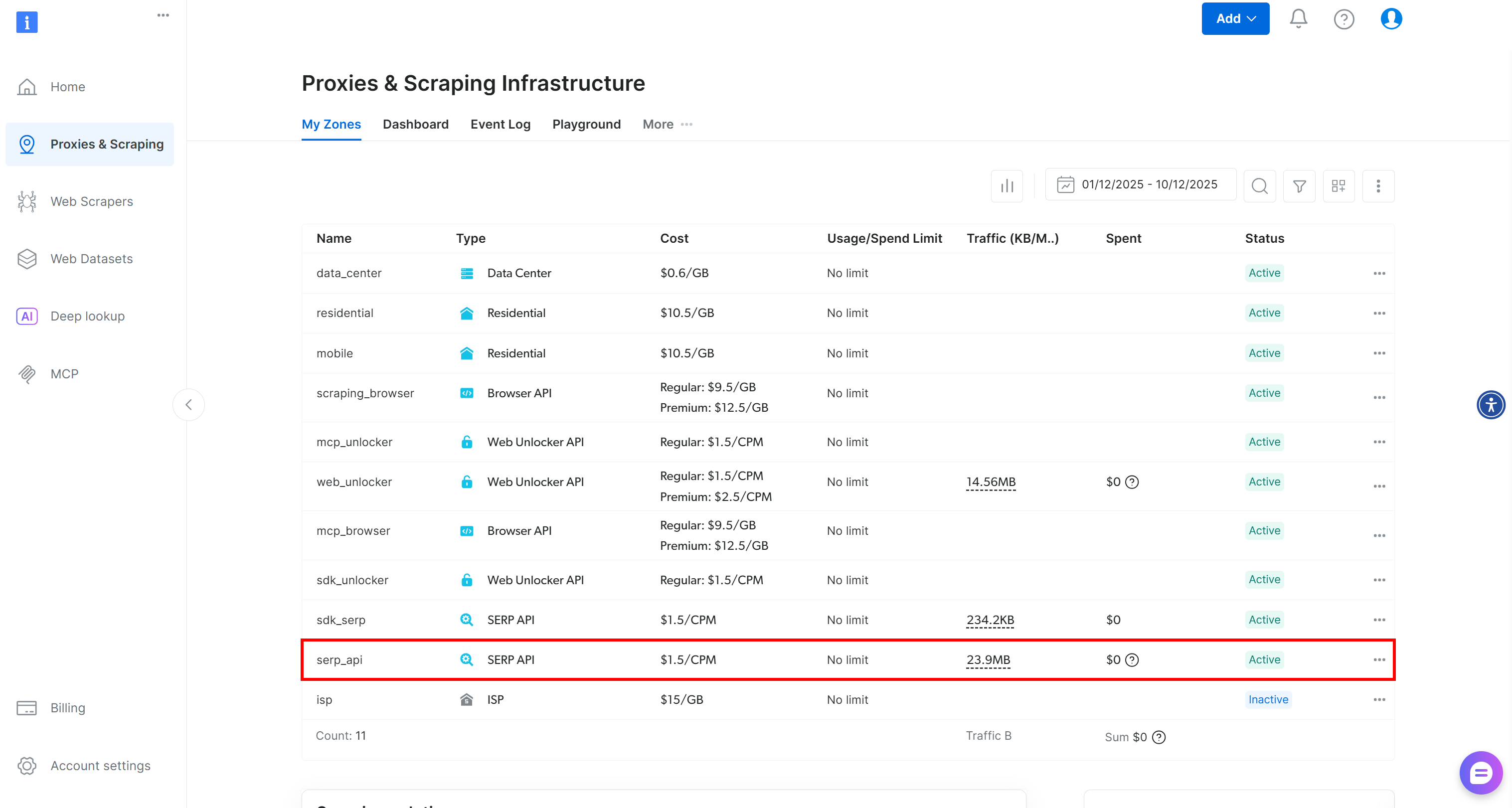This screenshot has width=1512, height=808.
Task: Open the search in zones table
Action: 1260,186
